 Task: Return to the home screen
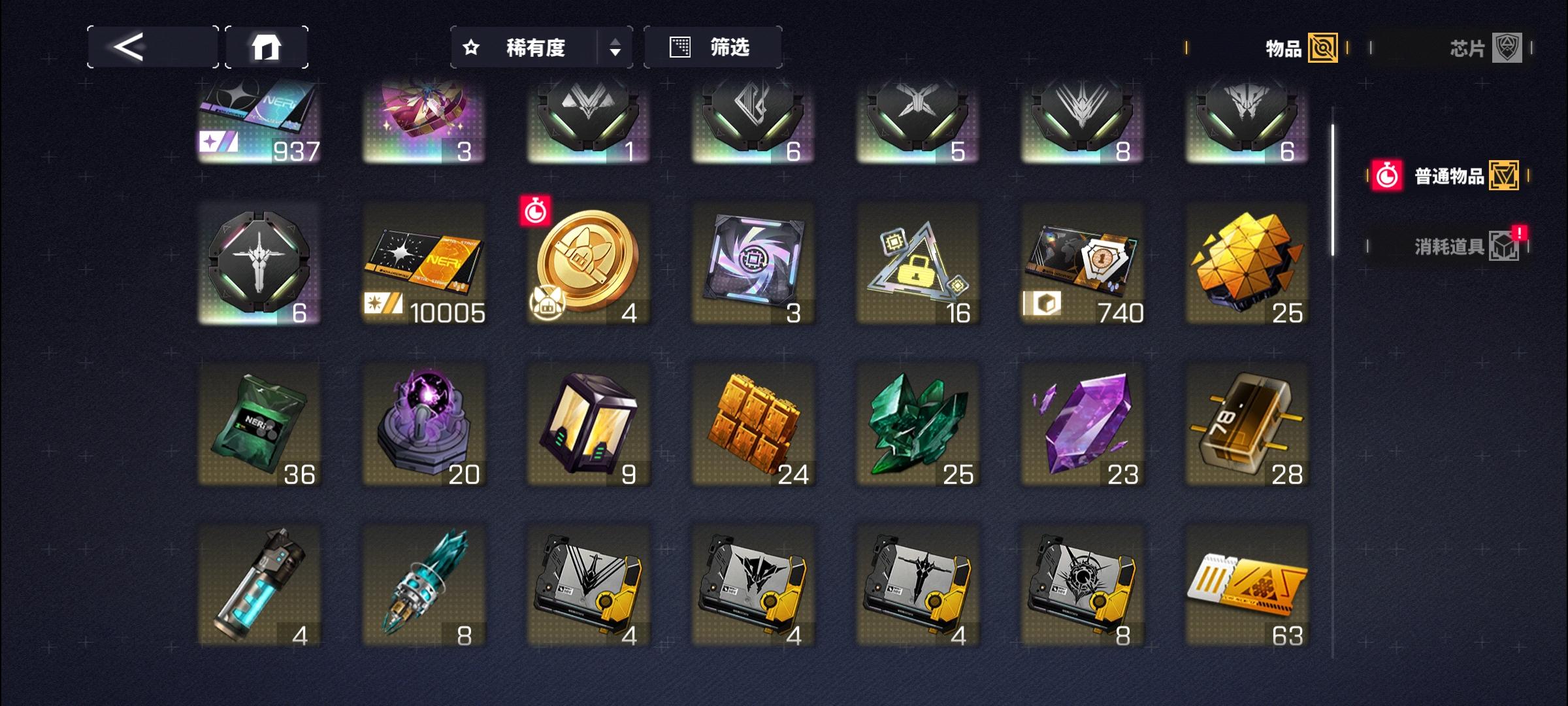point(267,47)
